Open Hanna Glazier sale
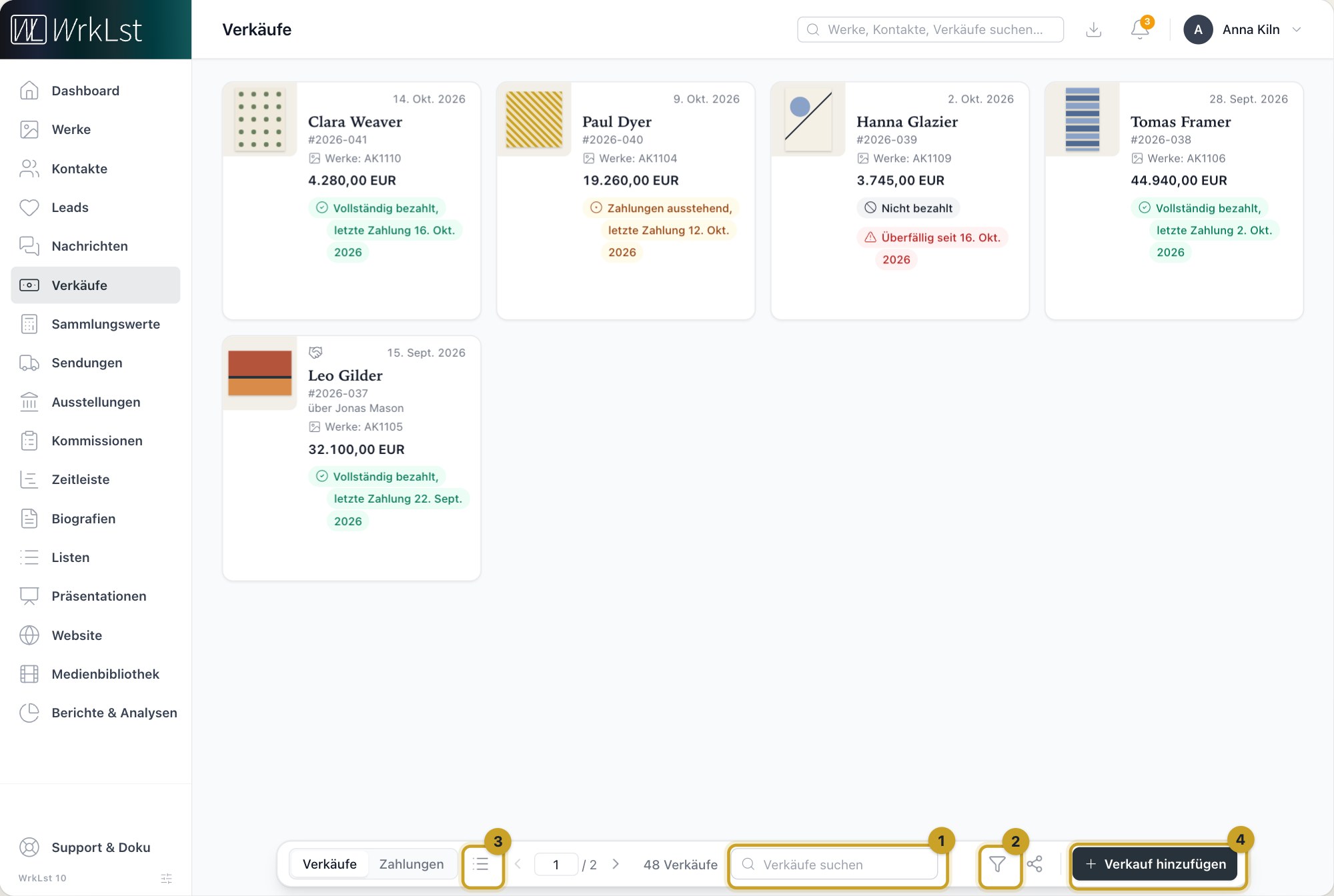1334x896 pixels. click(900, 201)
